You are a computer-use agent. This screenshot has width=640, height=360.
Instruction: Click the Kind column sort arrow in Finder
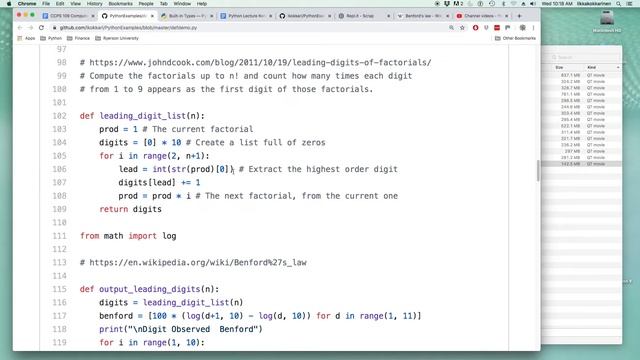point(618,67)
